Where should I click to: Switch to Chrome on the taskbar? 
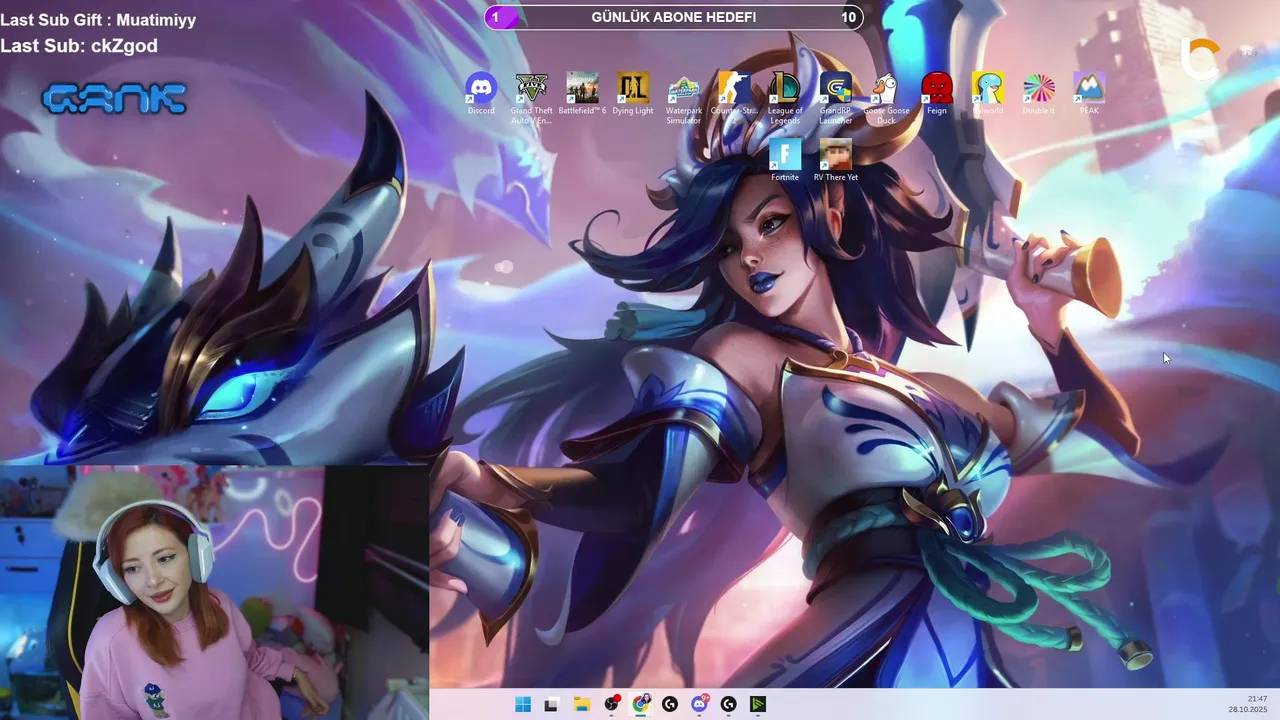coord(640,704)
